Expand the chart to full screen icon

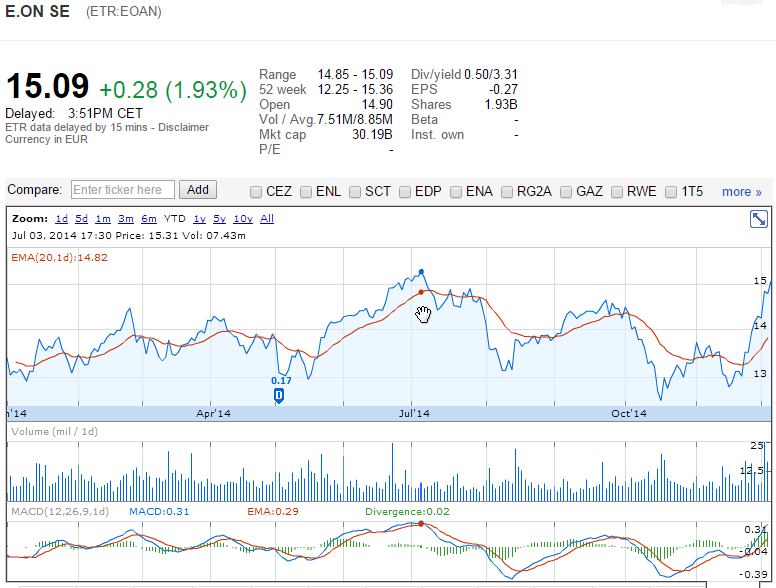pyautogui.click(x=758, y=219)
